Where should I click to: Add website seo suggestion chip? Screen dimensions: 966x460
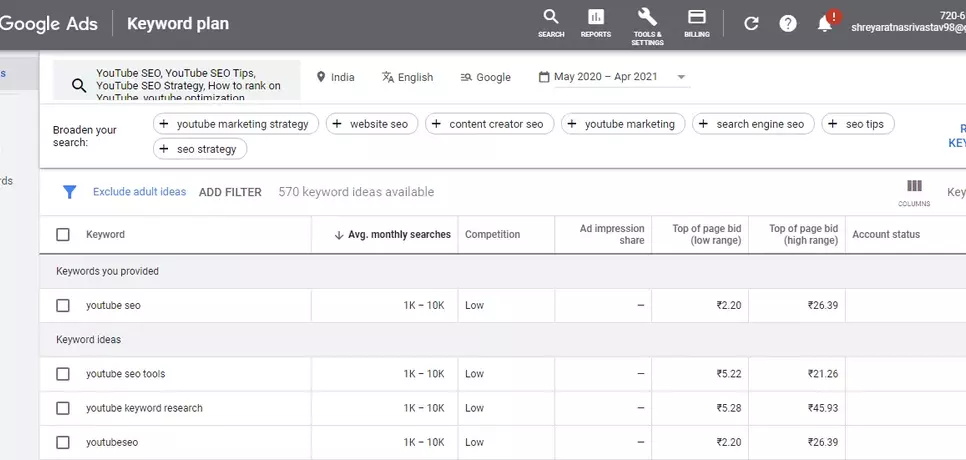click(372, 124)
